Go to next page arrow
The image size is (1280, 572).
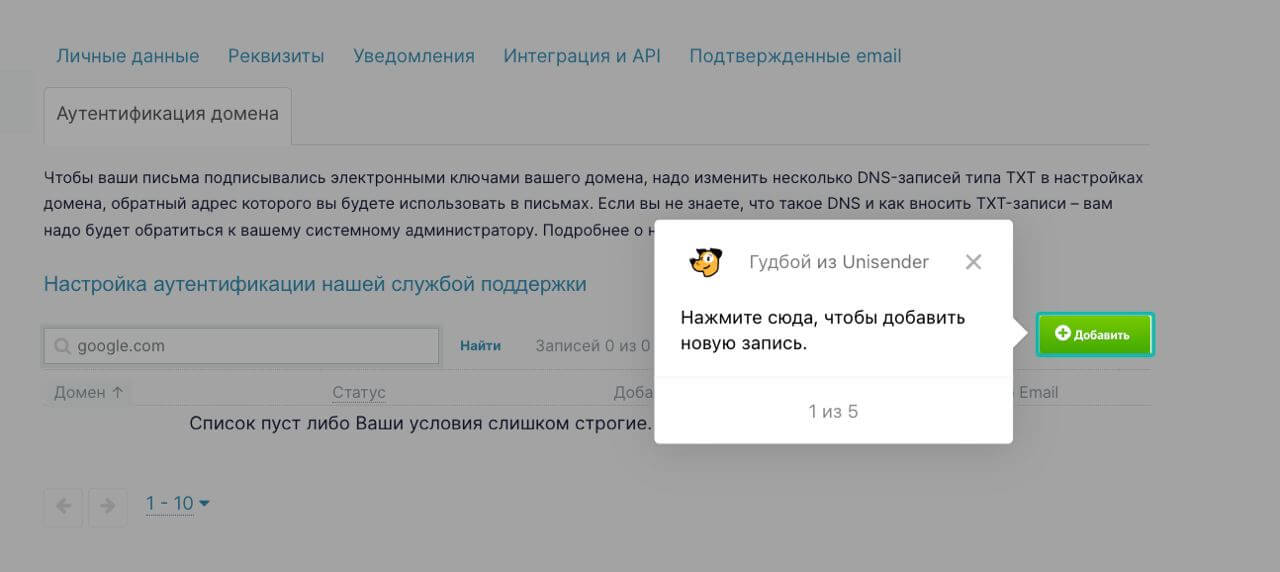pos(108,506)
